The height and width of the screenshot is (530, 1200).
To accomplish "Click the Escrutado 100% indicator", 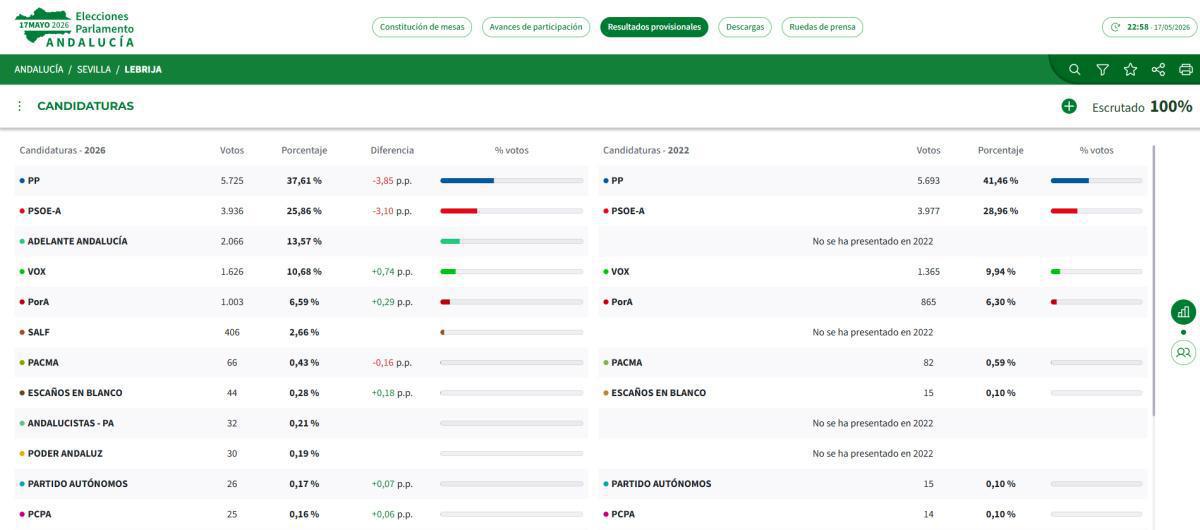I will (1142, 106).
